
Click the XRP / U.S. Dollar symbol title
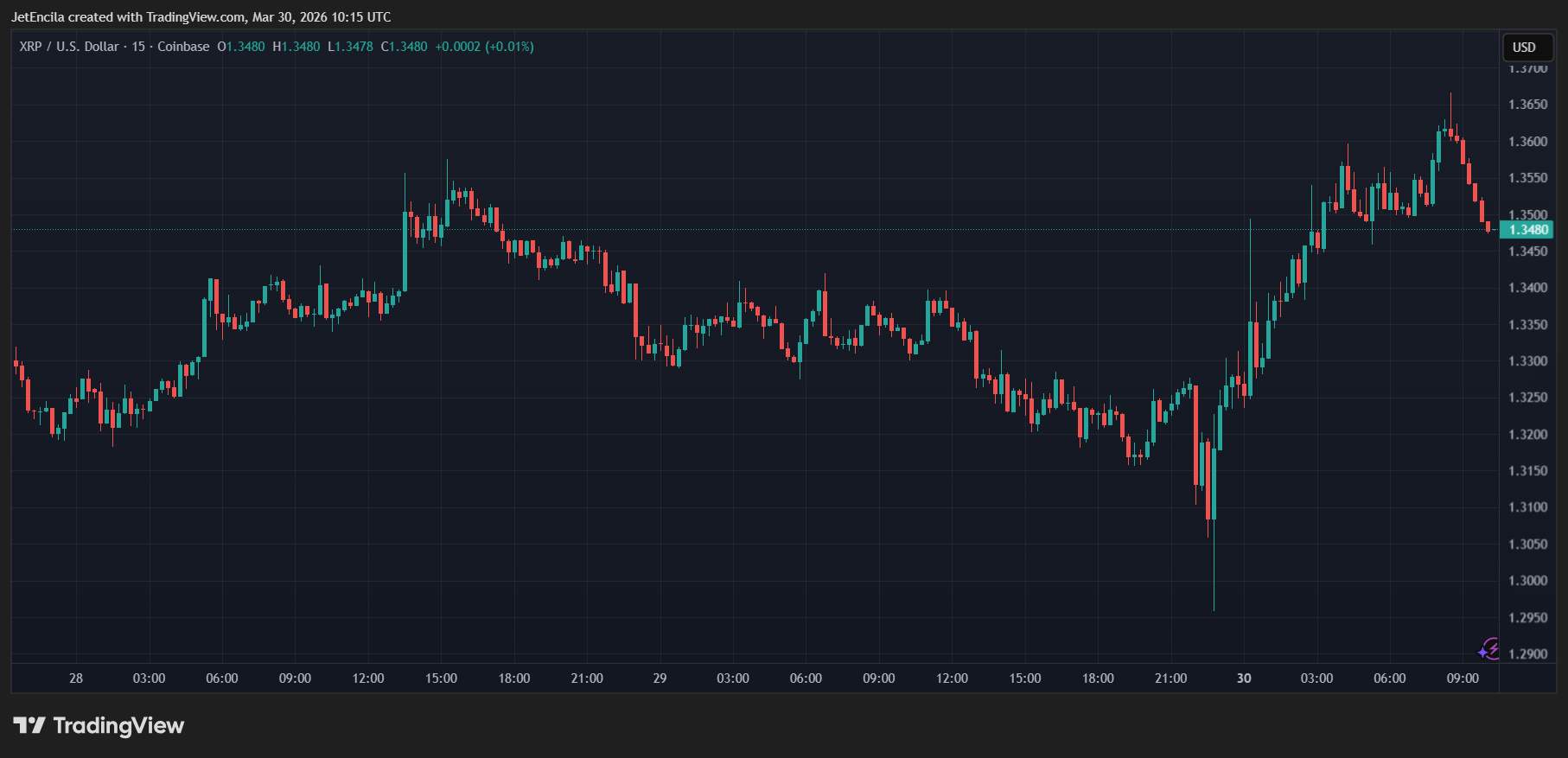click(x=69, y=47)
